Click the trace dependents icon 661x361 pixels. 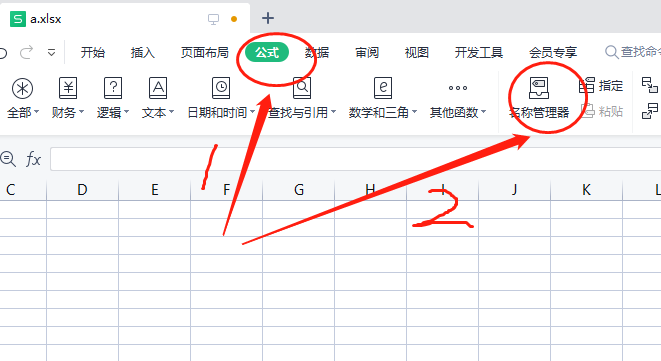pyautogui.click(x=650, y=111)
